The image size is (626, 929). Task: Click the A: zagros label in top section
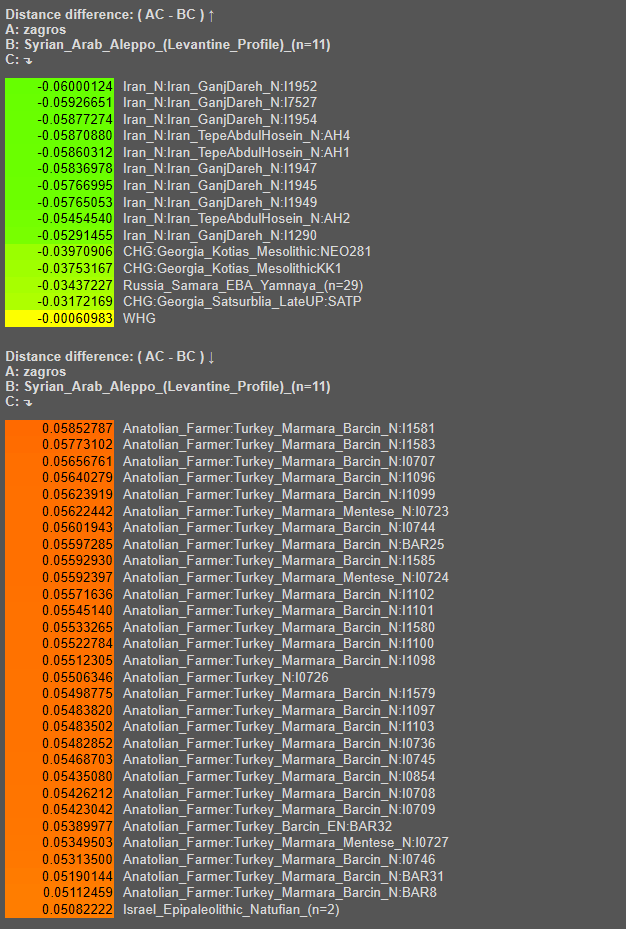click(x=36, y=30)
